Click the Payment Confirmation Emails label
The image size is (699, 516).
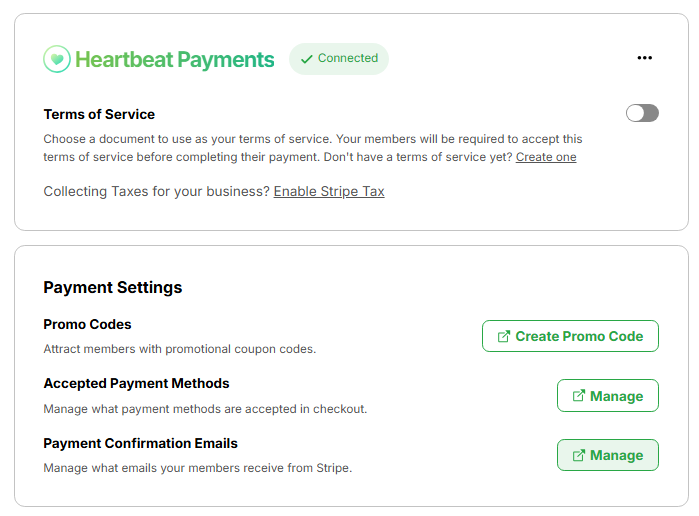(140, 443)
